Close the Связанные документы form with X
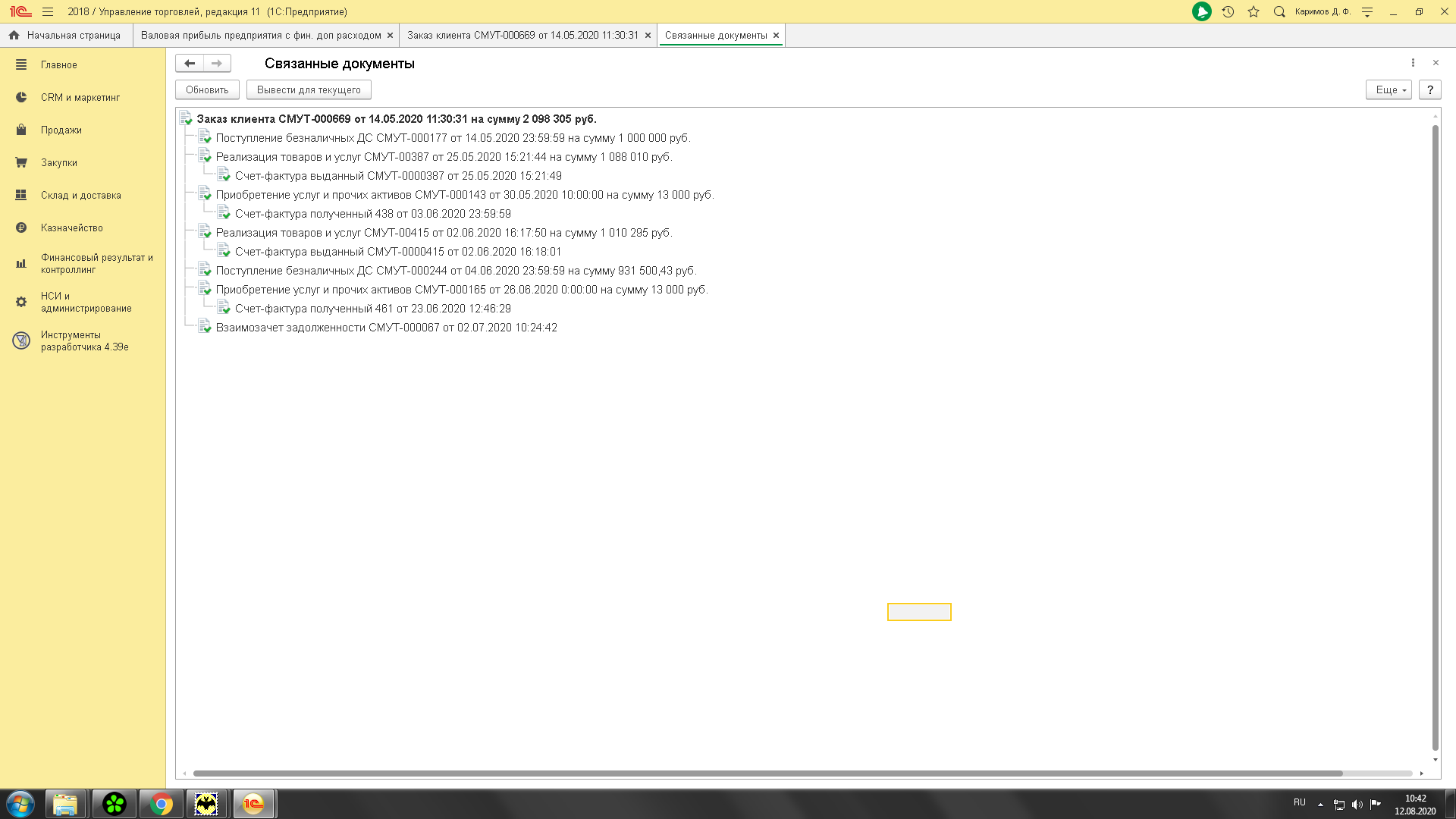Viewport: 1456px width, 819px height. click(1436, 63)
